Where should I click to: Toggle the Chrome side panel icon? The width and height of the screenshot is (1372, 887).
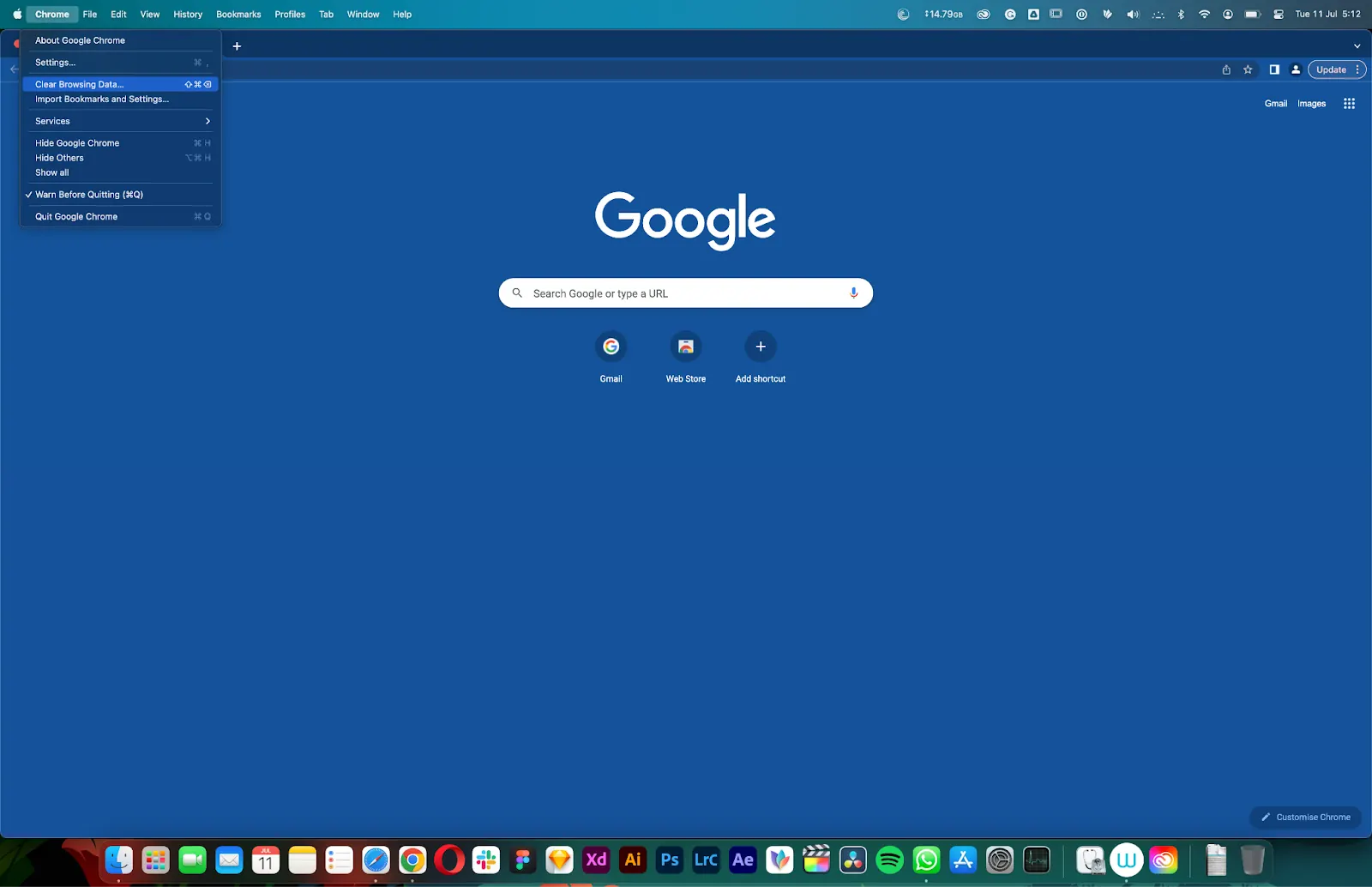(x=1274, y=69)
